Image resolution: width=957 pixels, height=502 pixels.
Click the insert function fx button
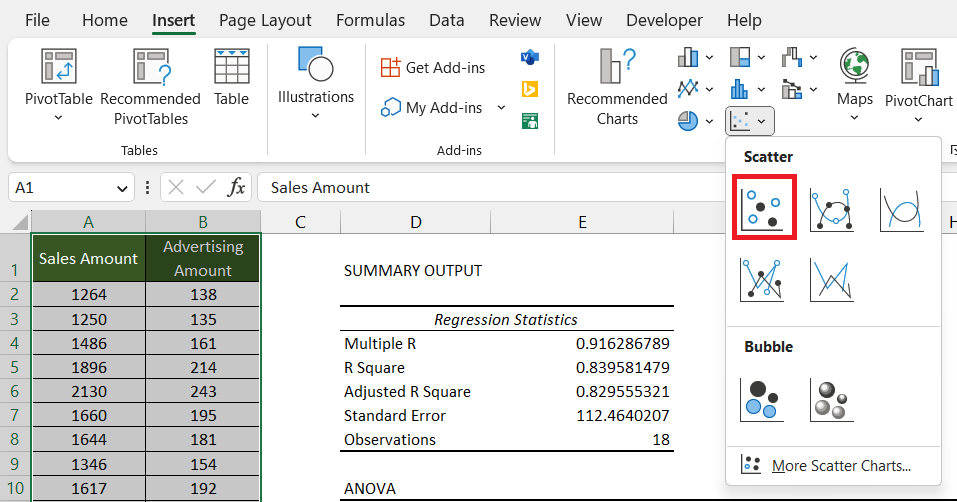236,187
